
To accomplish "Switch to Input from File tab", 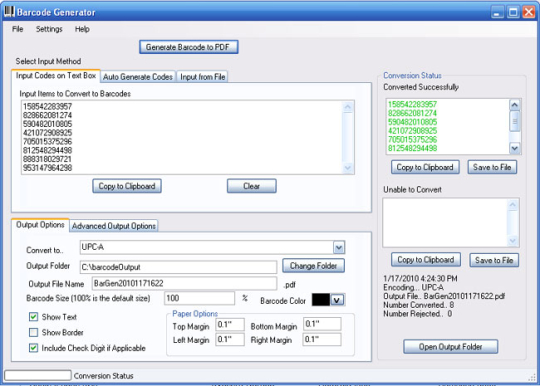I will 202,77.
